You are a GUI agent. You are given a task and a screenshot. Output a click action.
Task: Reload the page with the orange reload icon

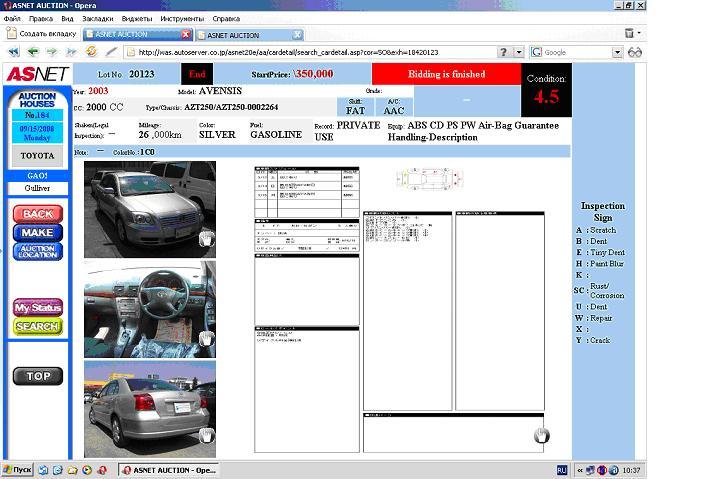tap(91, 51)
